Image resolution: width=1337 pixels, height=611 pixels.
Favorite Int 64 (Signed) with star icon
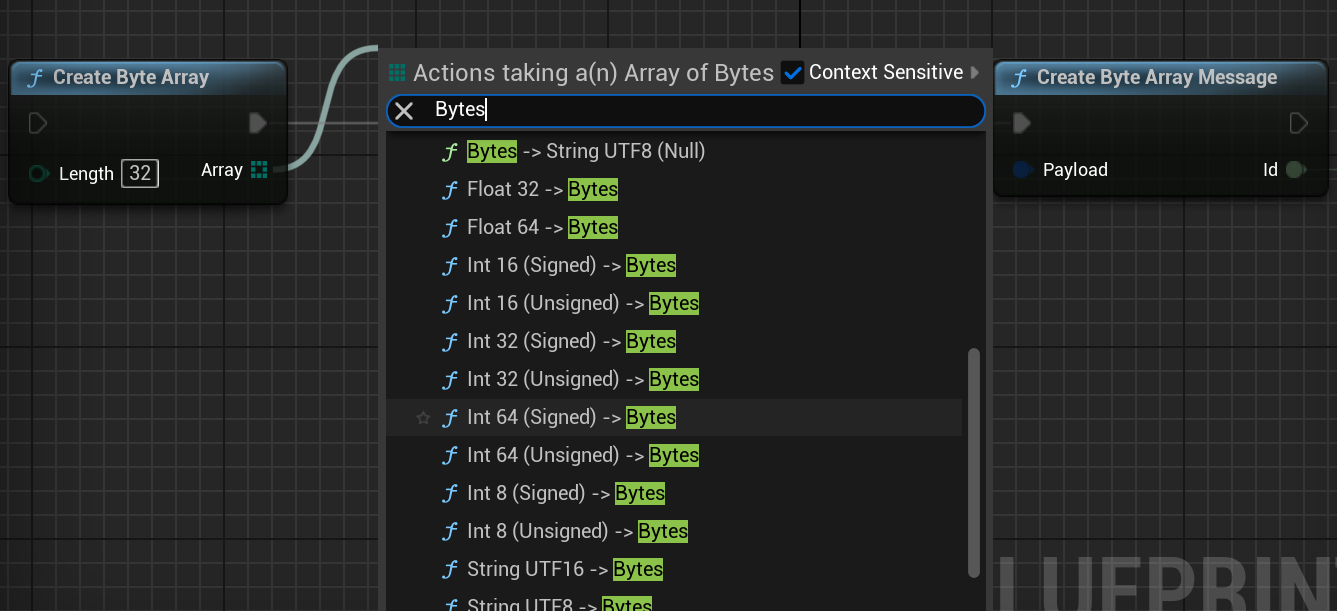point(423,418)
